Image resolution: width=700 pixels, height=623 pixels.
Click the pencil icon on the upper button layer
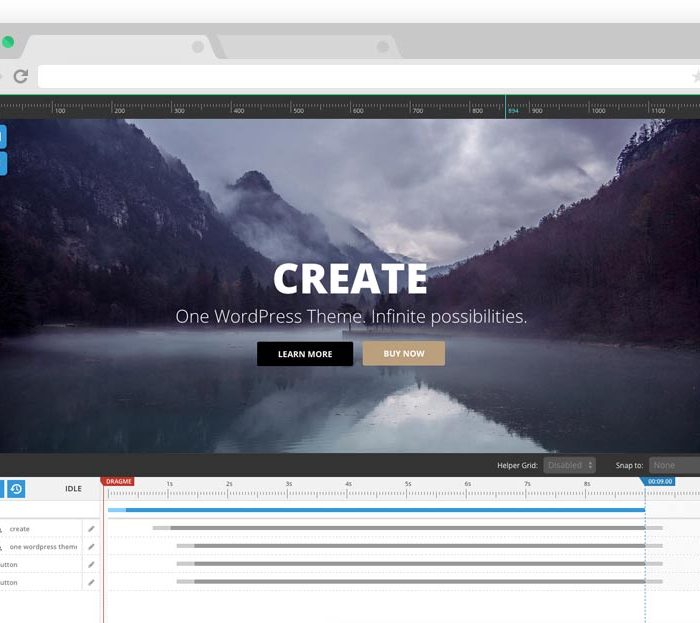tap(92, 565)
